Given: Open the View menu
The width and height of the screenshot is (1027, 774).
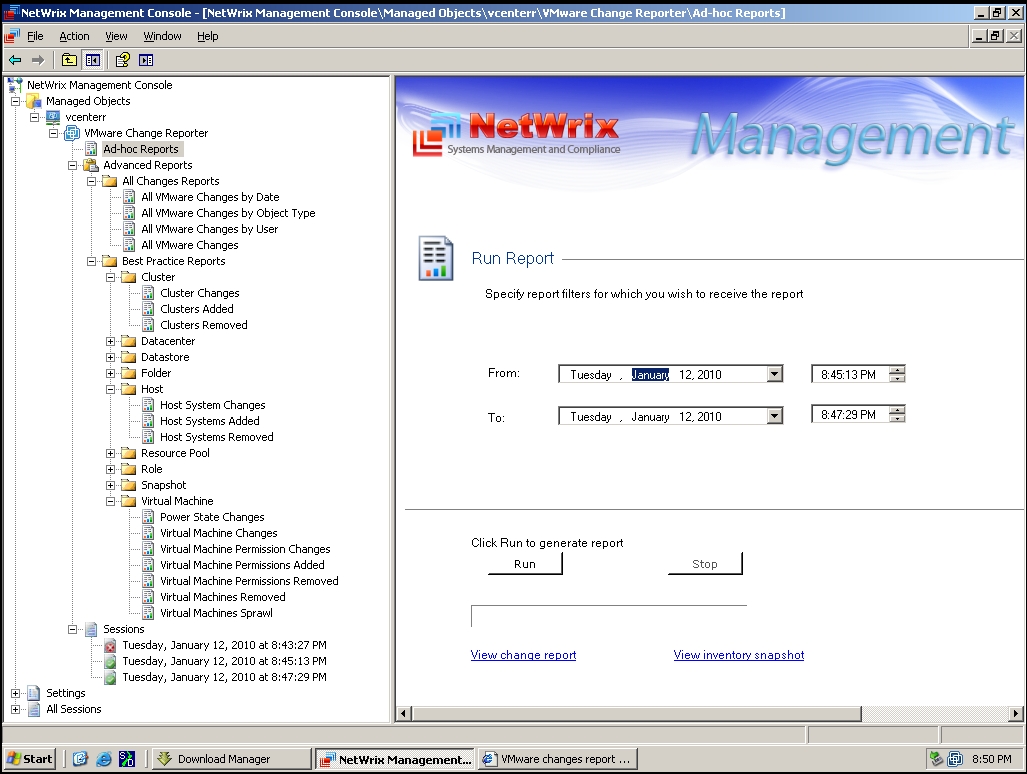Looking at the screenshot, I should pos(117,36).
